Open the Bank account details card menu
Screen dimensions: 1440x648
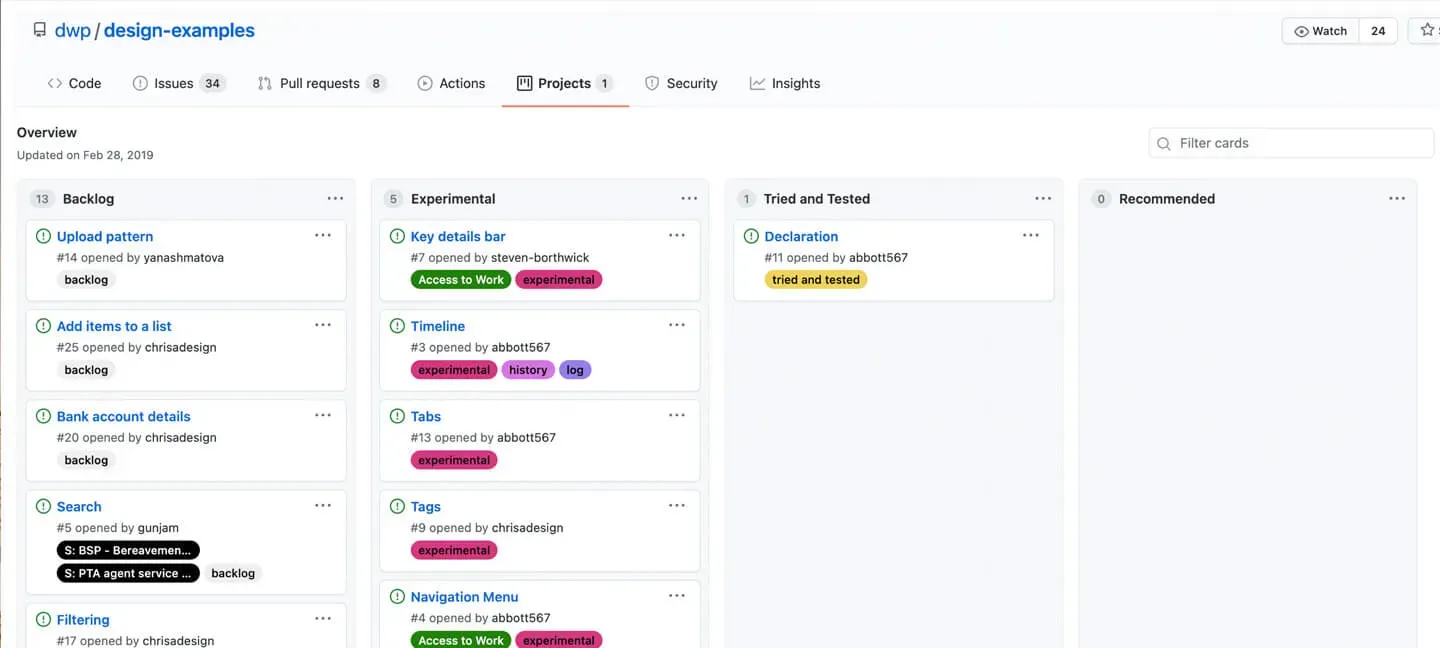click(x=323, y=415)
